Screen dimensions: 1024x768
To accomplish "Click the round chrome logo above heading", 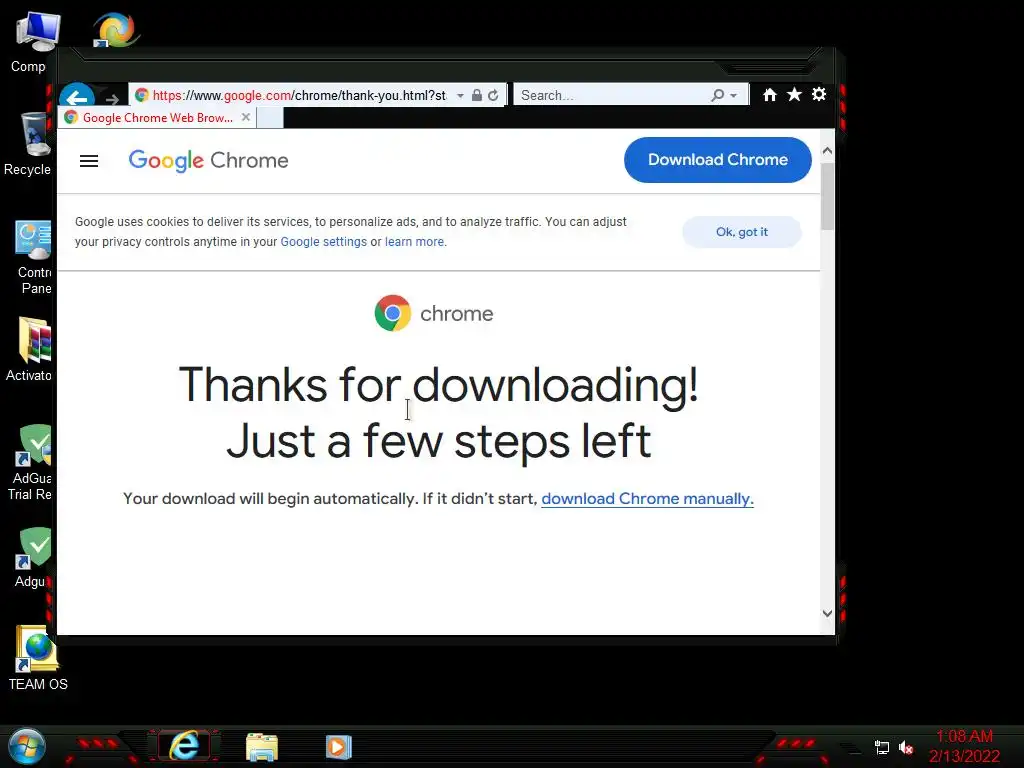I will coord(392,313).
